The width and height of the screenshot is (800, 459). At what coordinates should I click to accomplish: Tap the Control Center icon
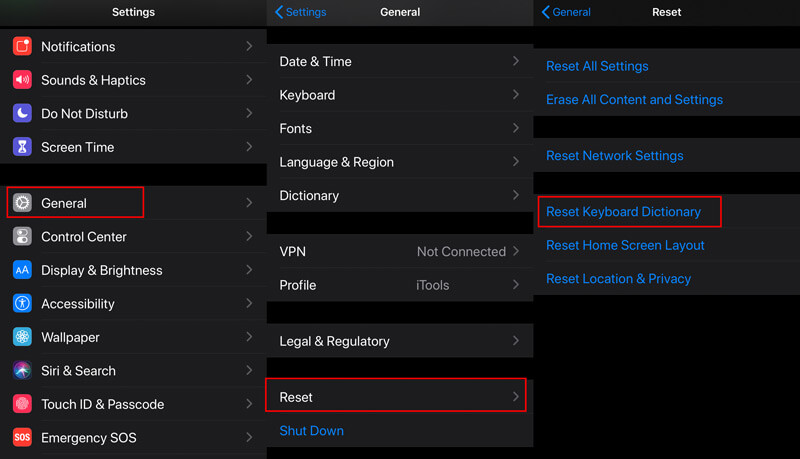[x=22, y=237]
